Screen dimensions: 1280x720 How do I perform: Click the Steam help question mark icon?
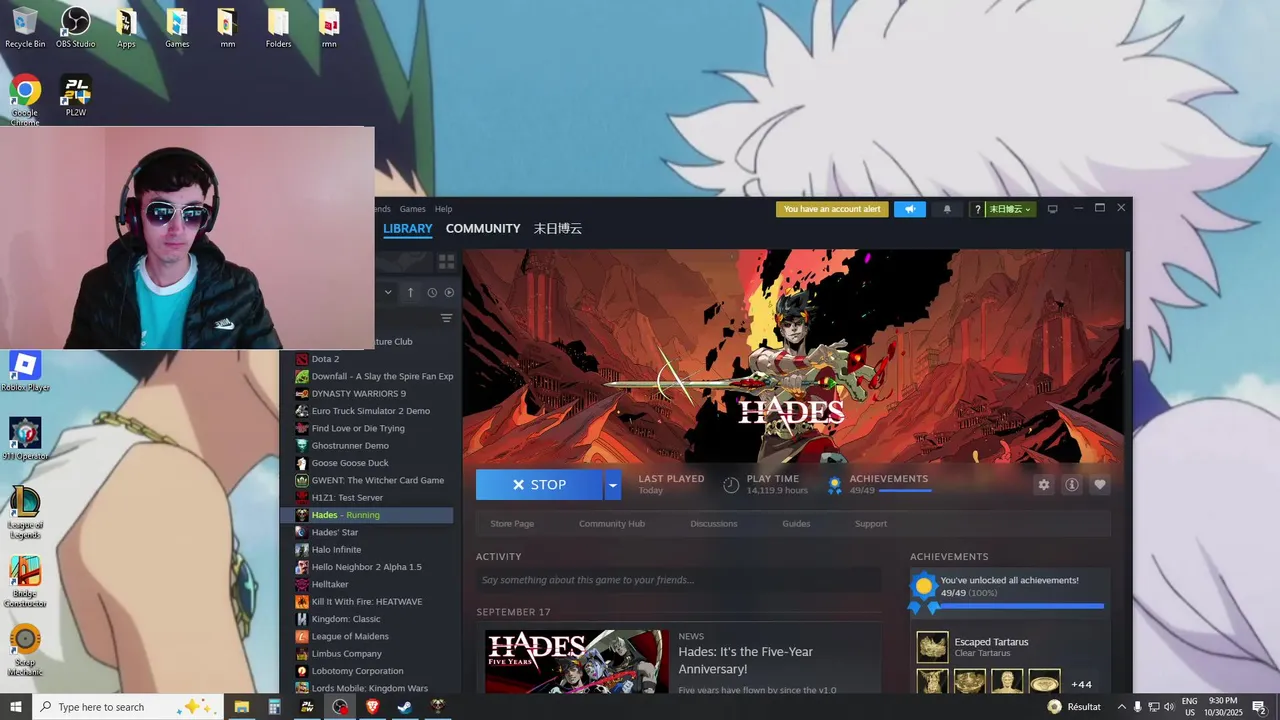978,209
